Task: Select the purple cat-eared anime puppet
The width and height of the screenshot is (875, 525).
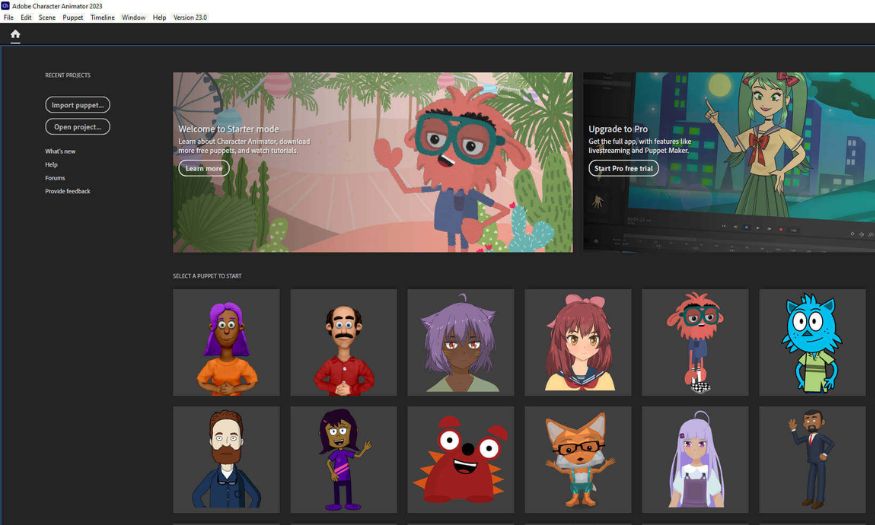Action: click(461, 342)
